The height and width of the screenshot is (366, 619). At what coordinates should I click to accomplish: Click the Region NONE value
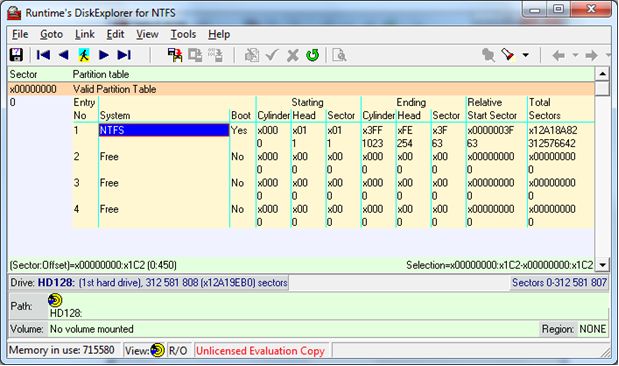[593, 329]
